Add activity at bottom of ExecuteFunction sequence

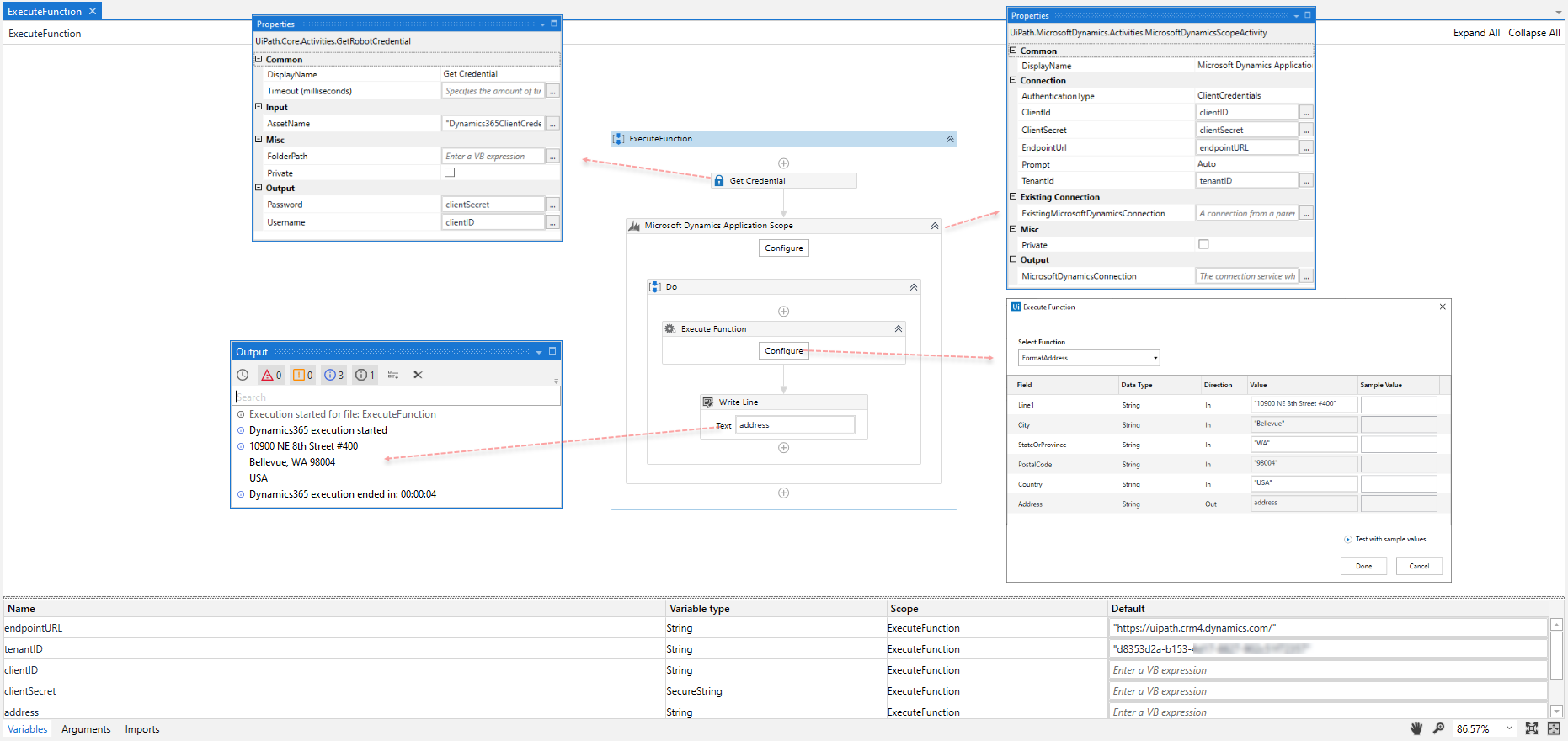pos(783,493)
